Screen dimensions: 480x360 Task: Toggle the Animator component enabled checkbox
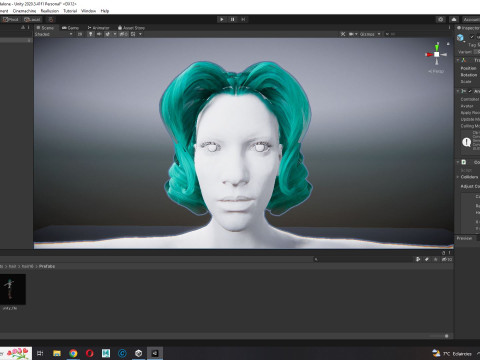pos(470,91)
